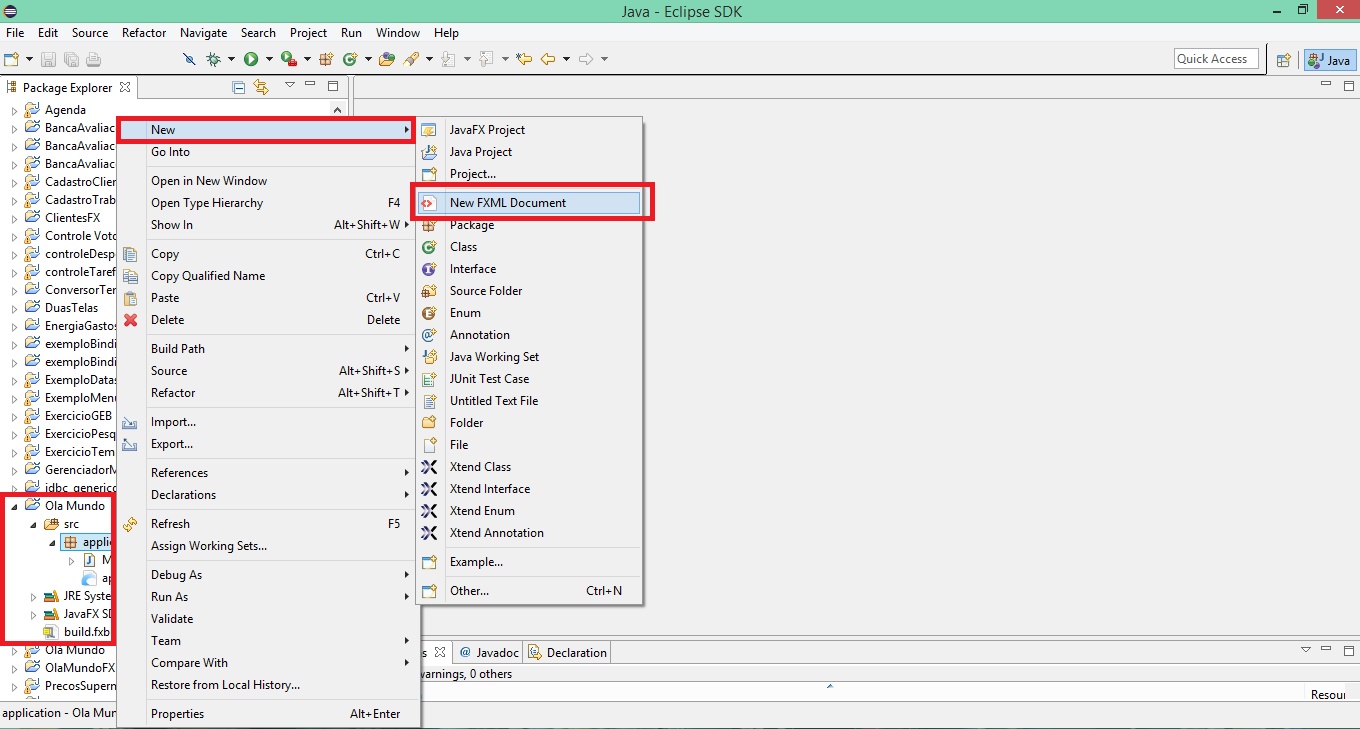Screen dimensions: 1360x729
Task: Choose JavaFX Project in the New submenu
Action: point(529,130)
